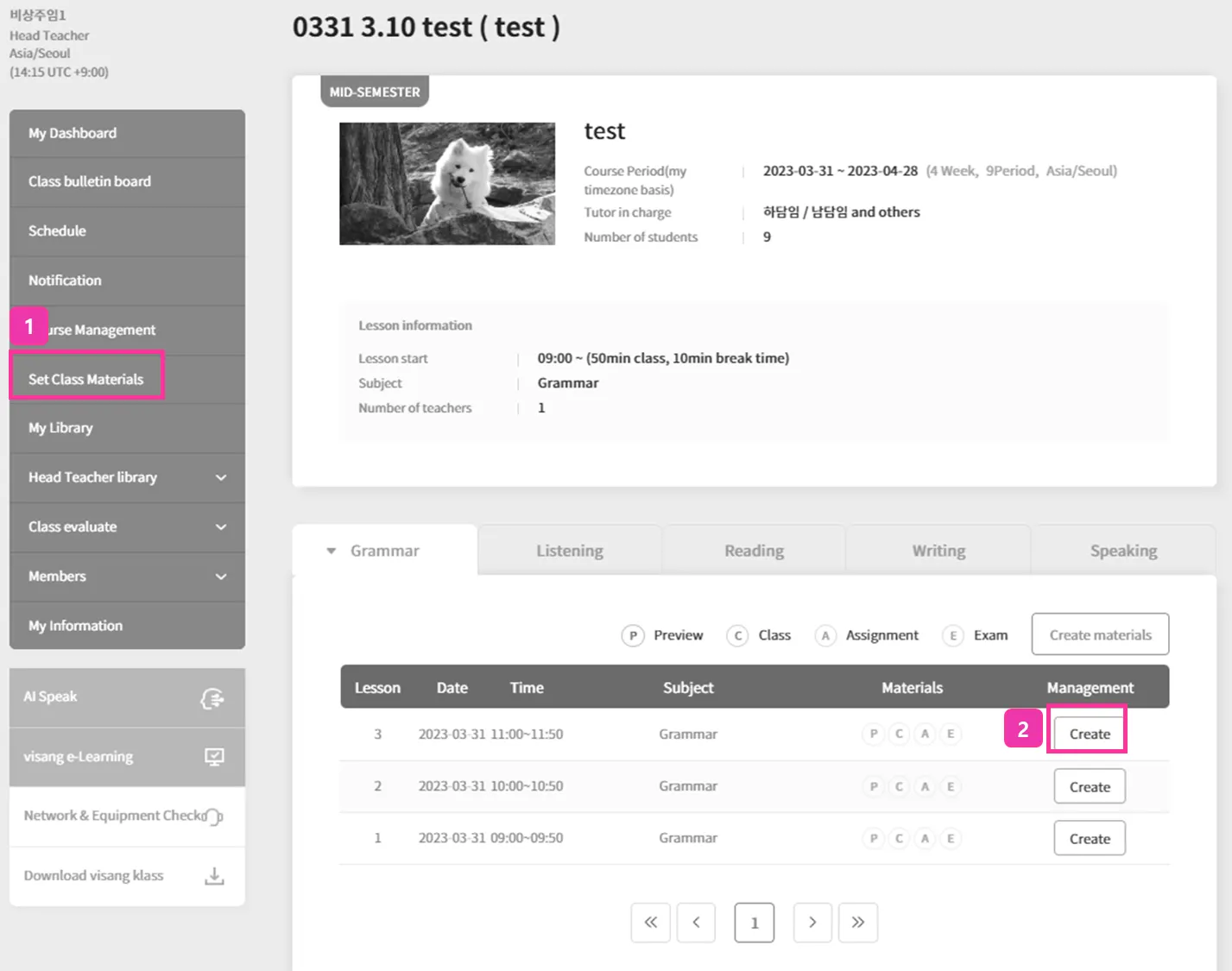Image resolution: width=1232 pixels, height=971 pixels.
Task: Switch to the Writing tab
Action: click(938, 551)
